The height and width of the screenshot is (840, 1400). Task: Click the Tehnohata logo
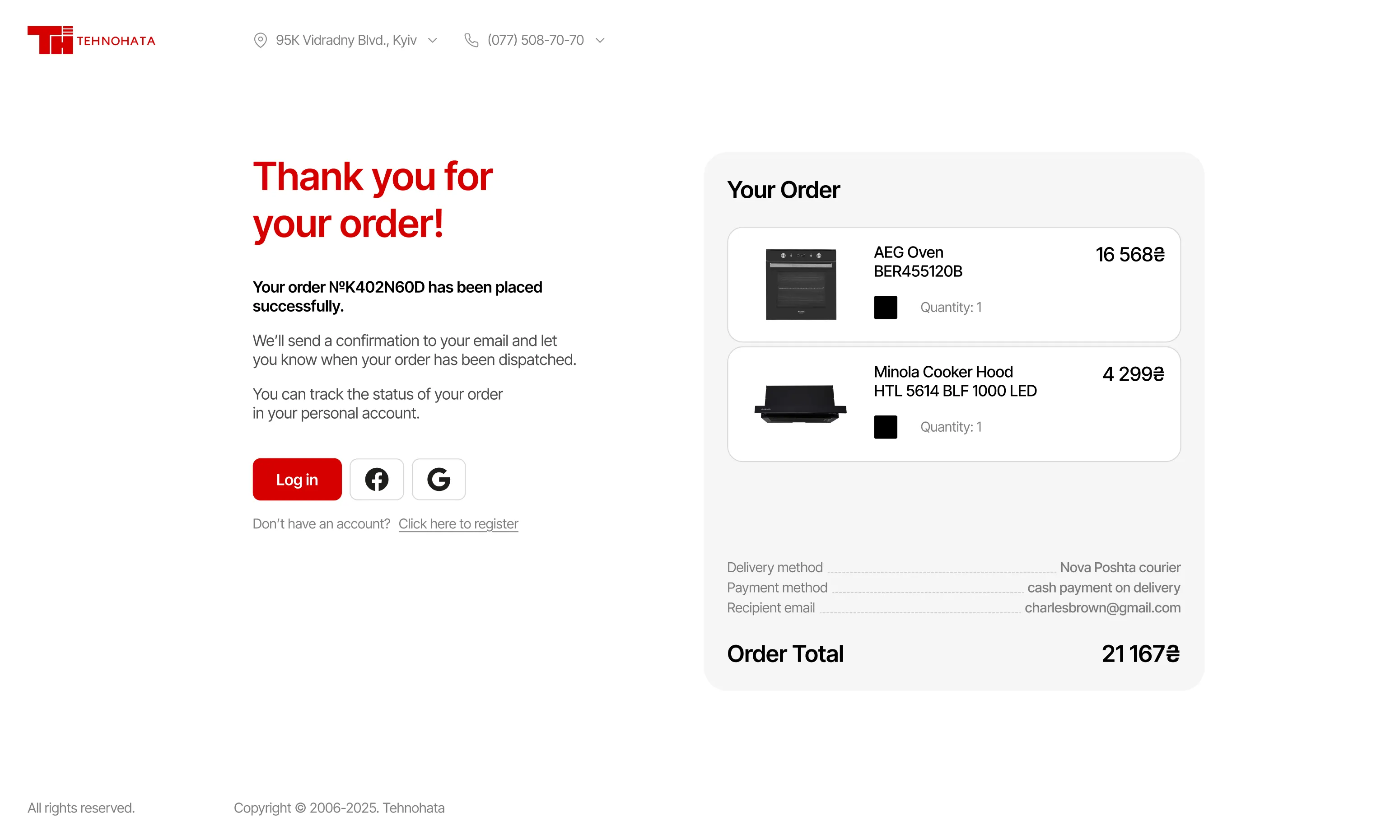coord(91,40)
